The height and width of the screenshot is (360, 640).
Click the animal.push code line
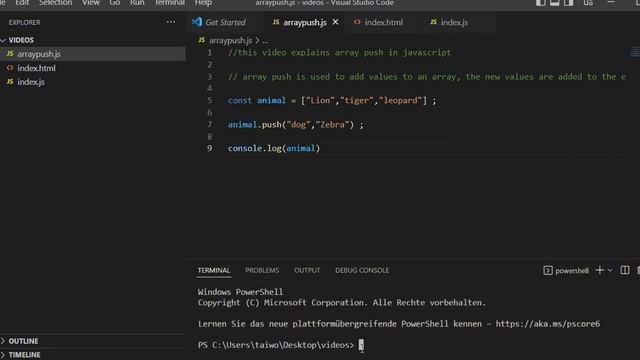point(296,124)
